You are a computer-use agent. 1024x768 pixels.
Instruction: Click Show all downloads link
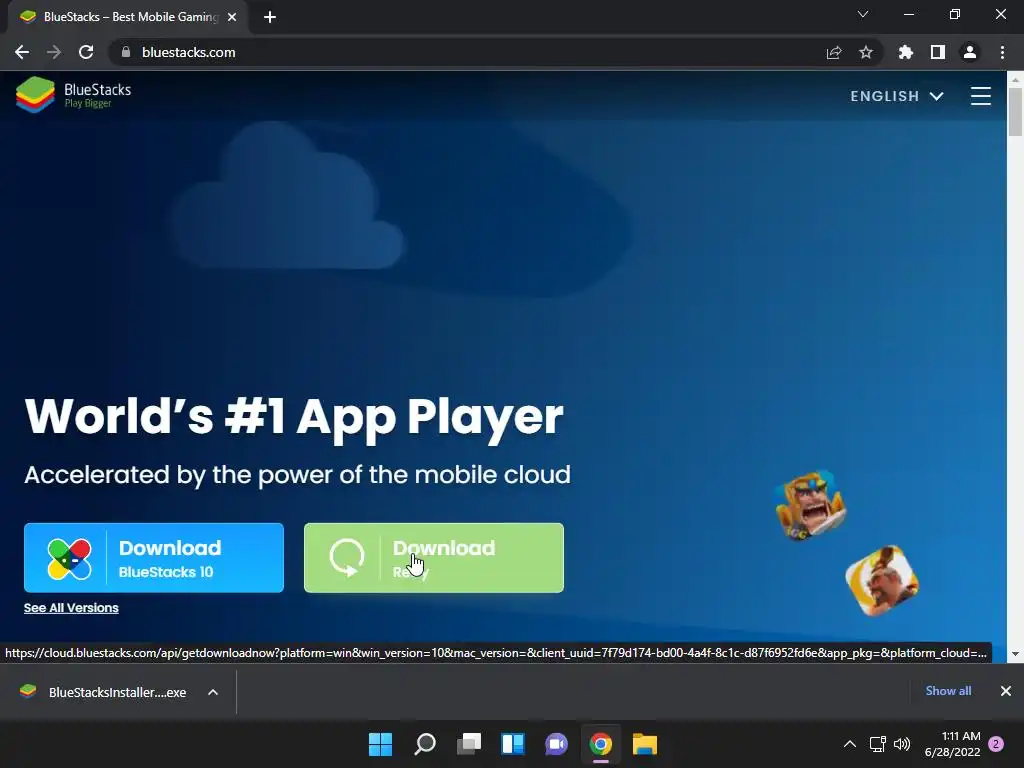click(x=948, y=691)
